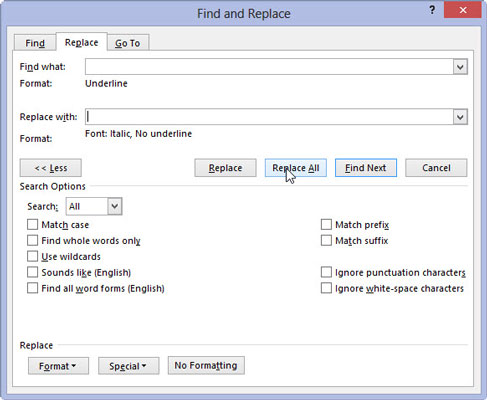The width and height of the screenshot is (487, 400).
Task: Click the Replace button
Action: (225, 168)
